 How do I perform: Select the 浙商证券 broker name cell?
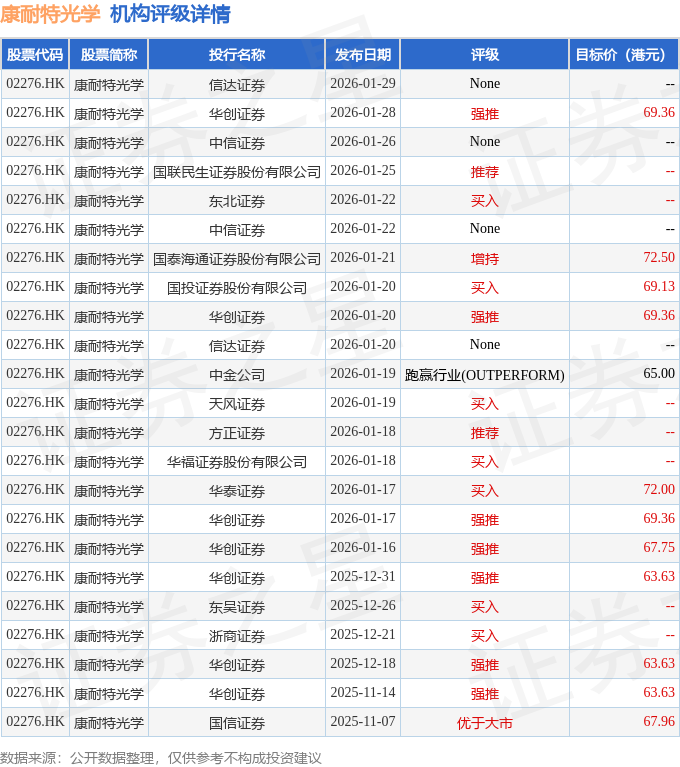[237, 636]
